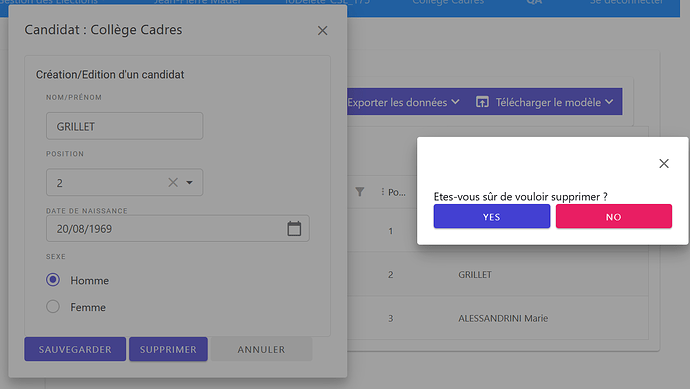Click the SAUVEGARDER button

pos(75,349)
